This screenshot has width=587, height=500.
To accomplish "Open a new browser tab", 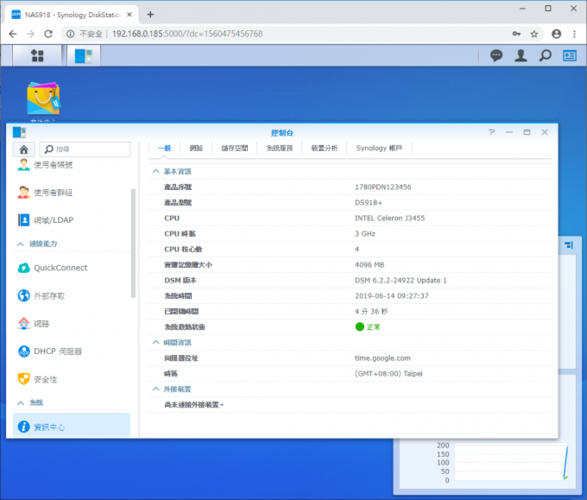I will tap(150, 15).
